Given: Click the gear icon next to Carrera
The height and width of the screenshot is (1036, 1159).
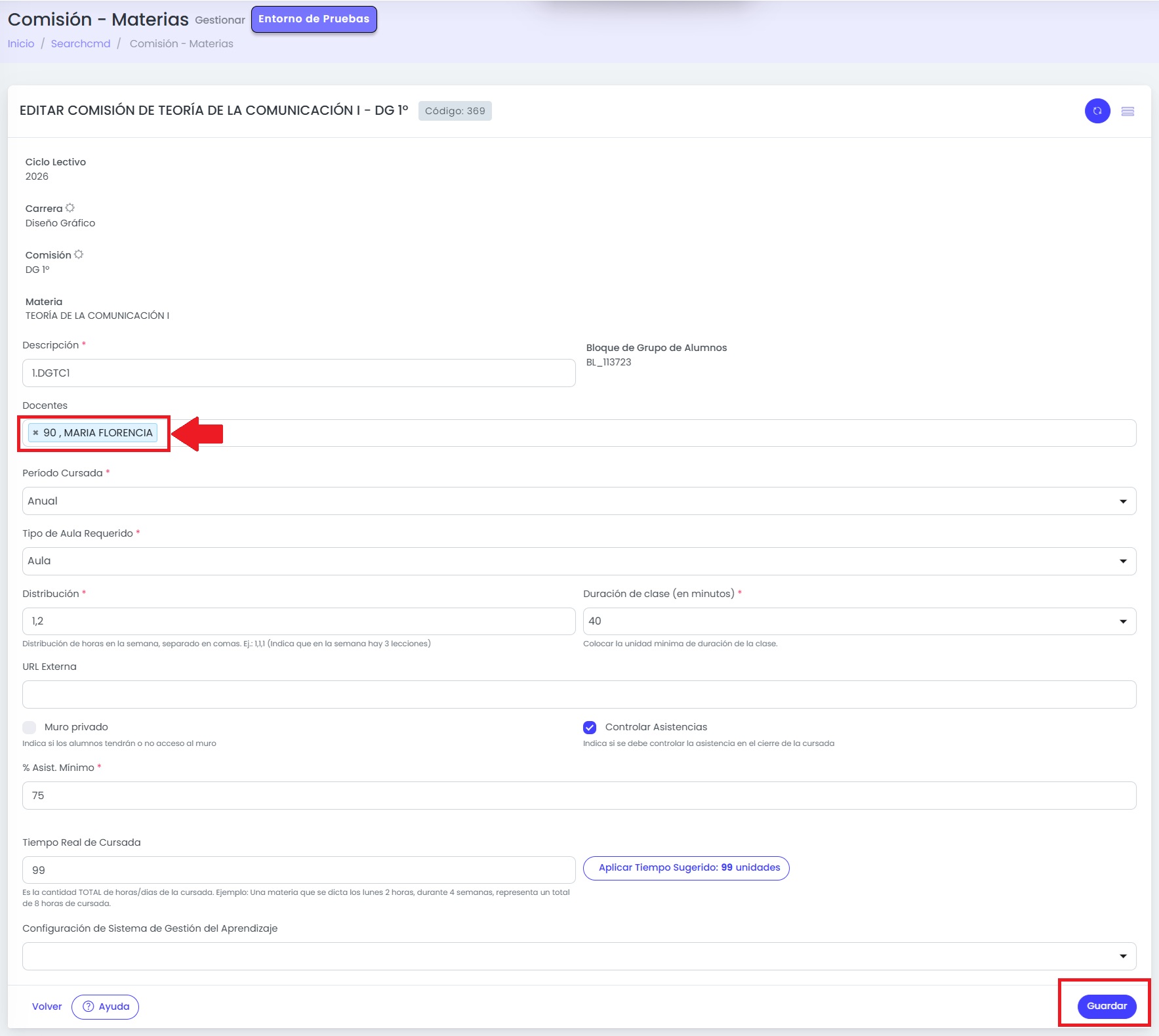Looking at the screenshot, I should click(70, 208).
